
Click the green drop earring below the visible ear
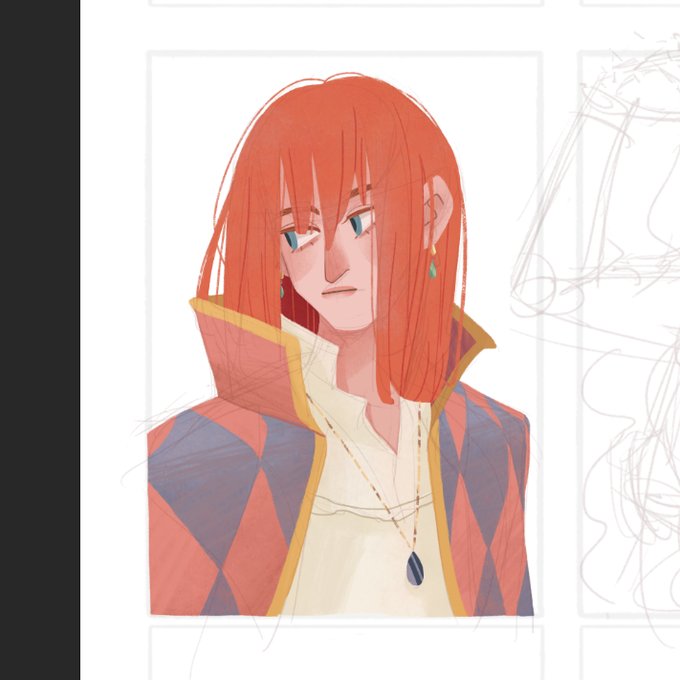tap(433, 268)
